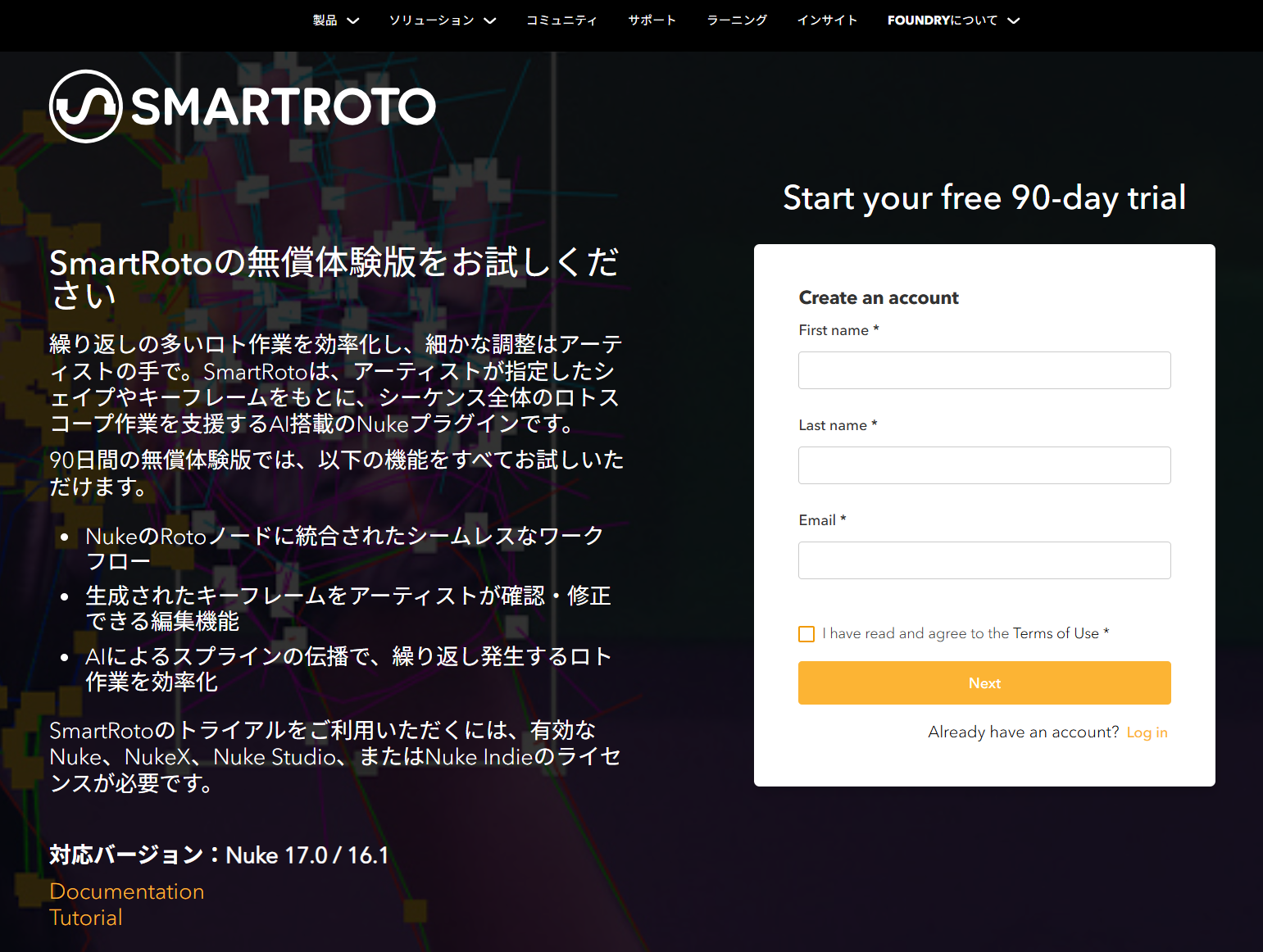Viewport: 1263px width, 952px height.
Task: Open the ソリューション nav menu label
Action: 431,20
